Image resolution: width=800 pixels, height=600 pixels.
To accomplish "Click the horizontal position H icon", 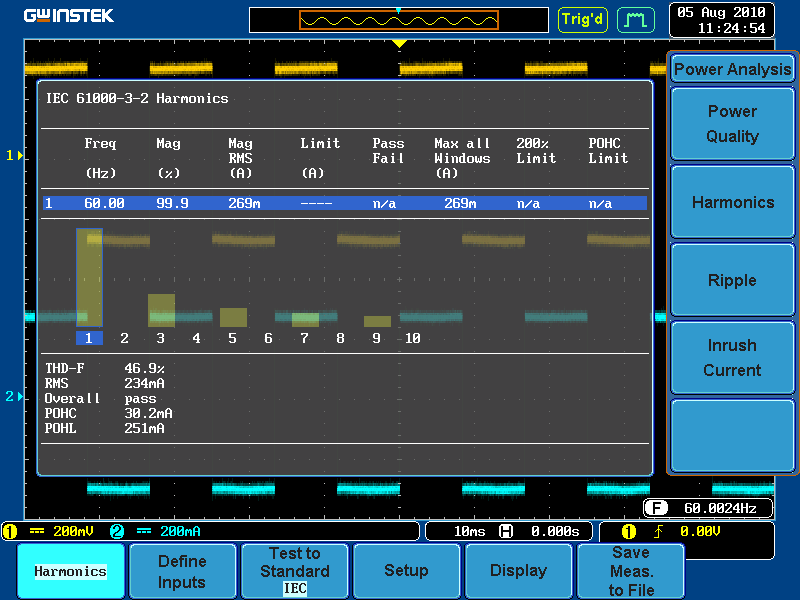I will (x=506, y=532).
